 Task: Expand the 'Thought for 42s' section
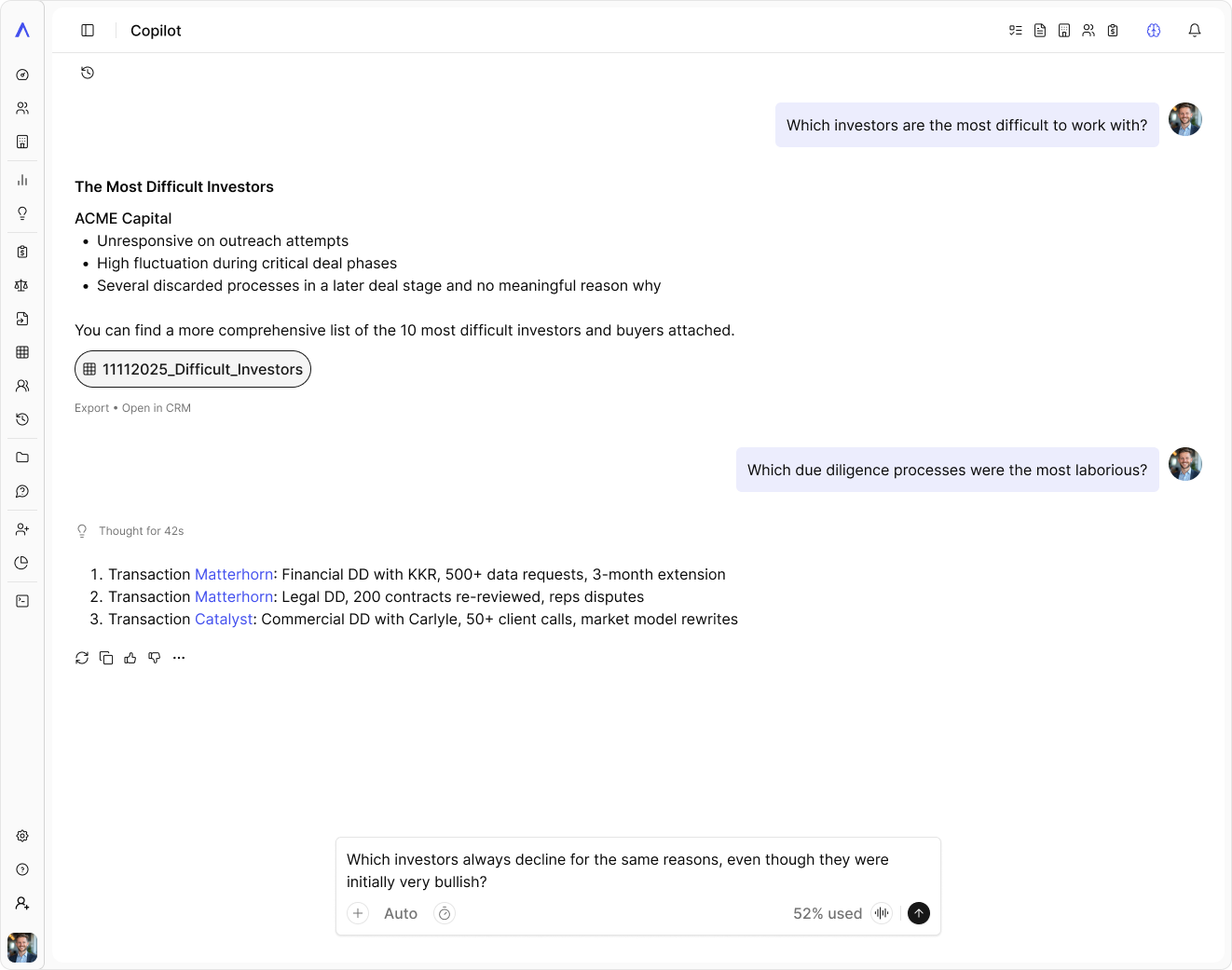click(x=141, y=531)
